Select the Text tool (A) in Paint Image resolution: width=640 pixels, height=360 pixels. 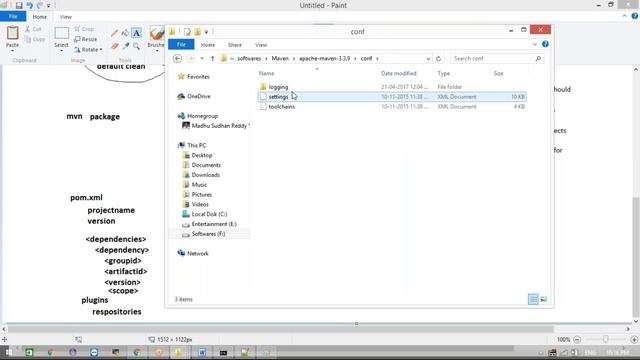tap(136, 33)
